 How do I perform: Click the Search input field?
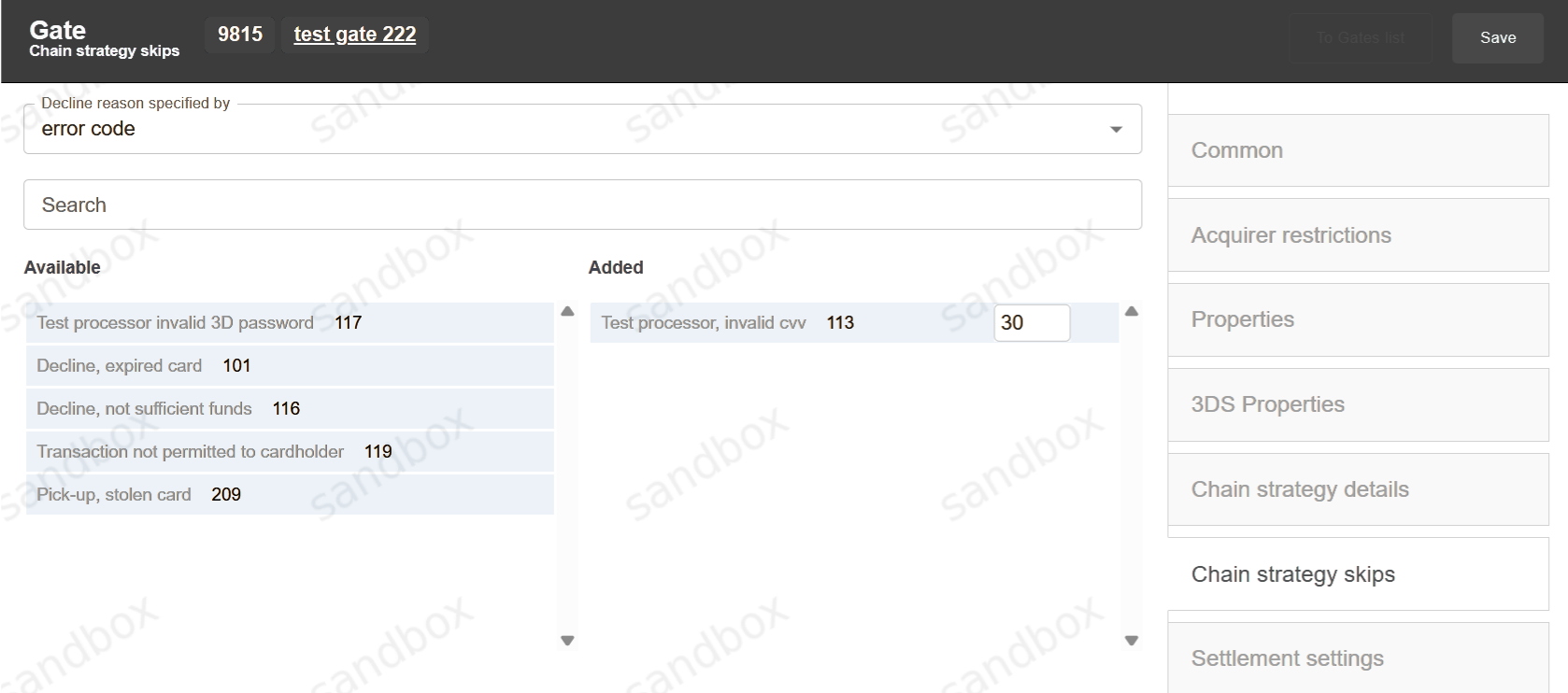581,205
